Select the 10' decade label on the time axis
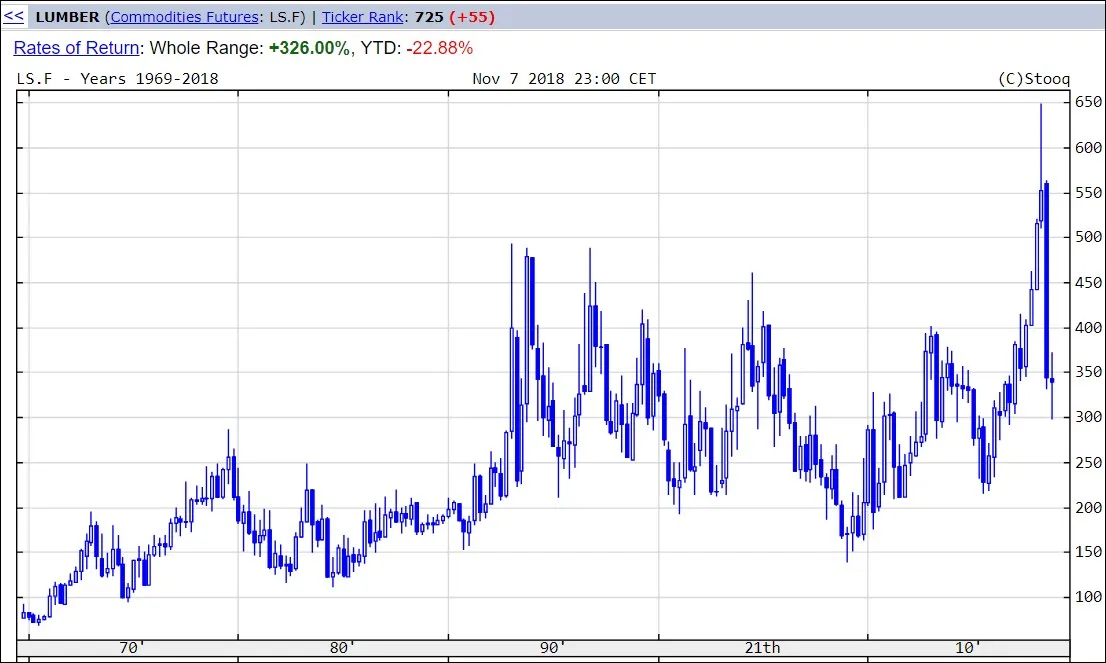The height and width of the screenshot is (663, 1106). tap(968, 647)
